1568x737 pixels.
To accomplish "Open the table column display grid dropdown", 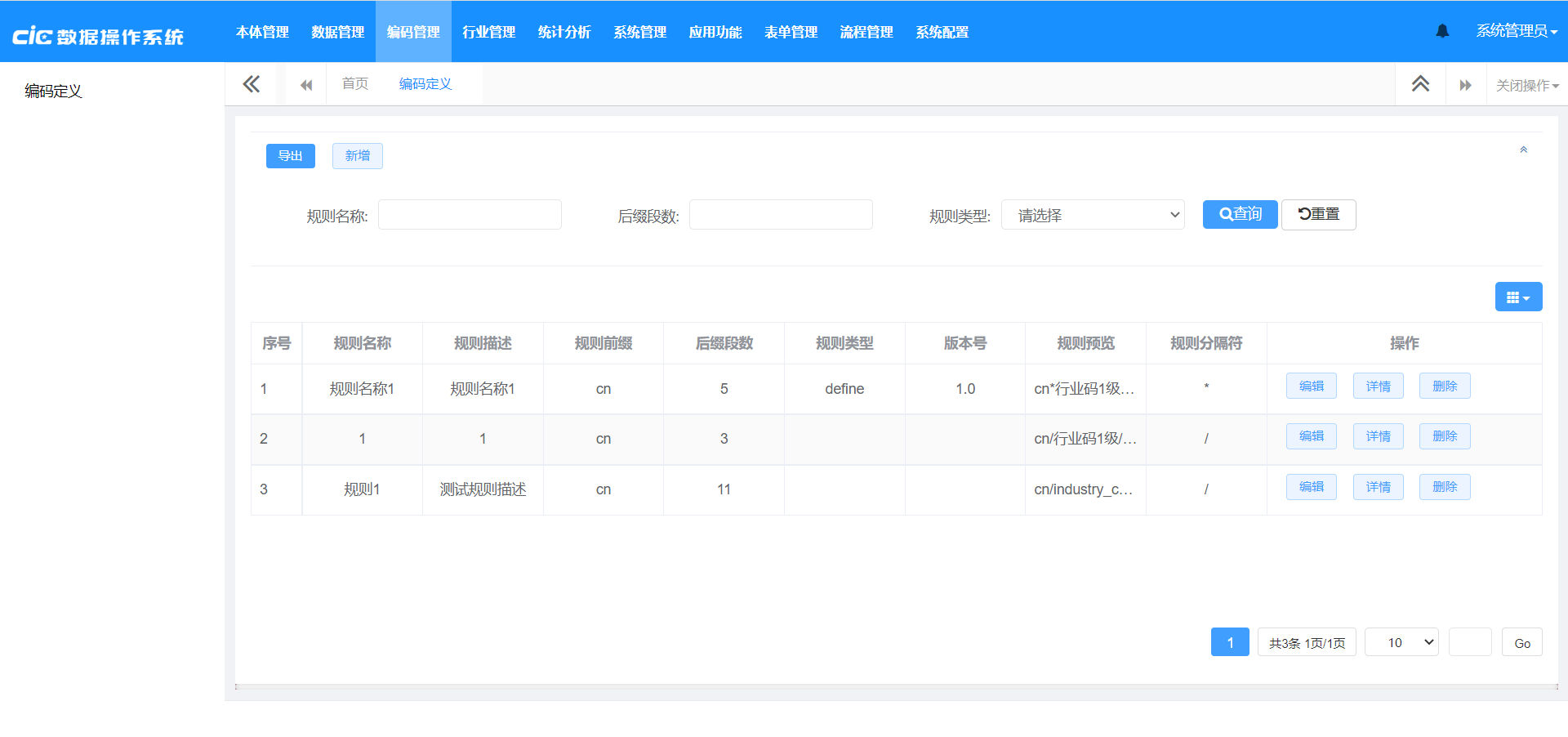I will pyautogui.click(x=1518, y=297).
